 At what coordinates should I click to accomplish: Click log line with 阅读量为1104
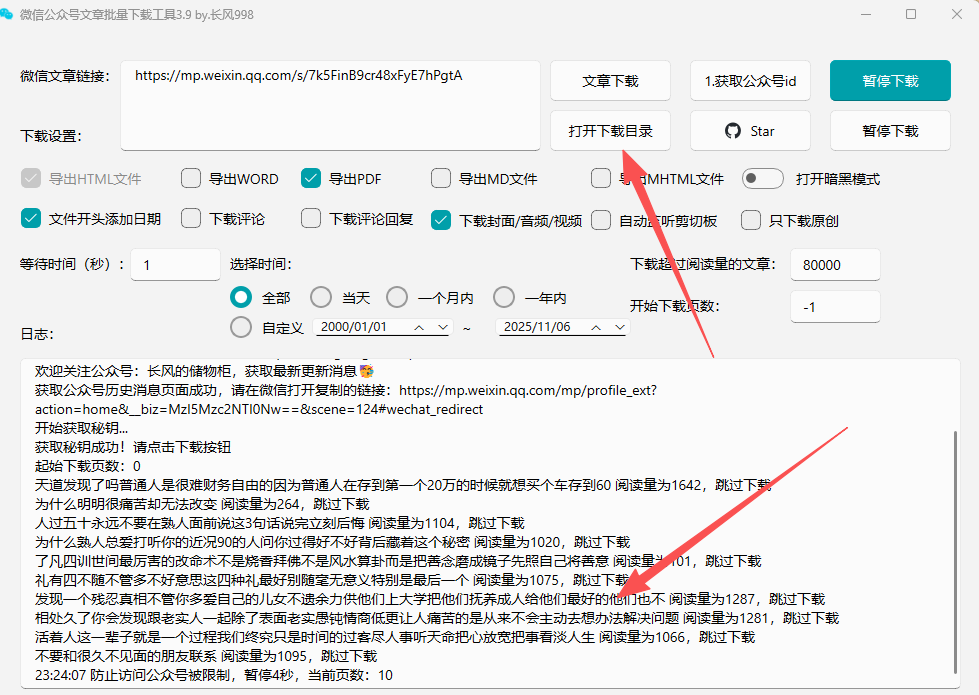[x=280, y=523]
